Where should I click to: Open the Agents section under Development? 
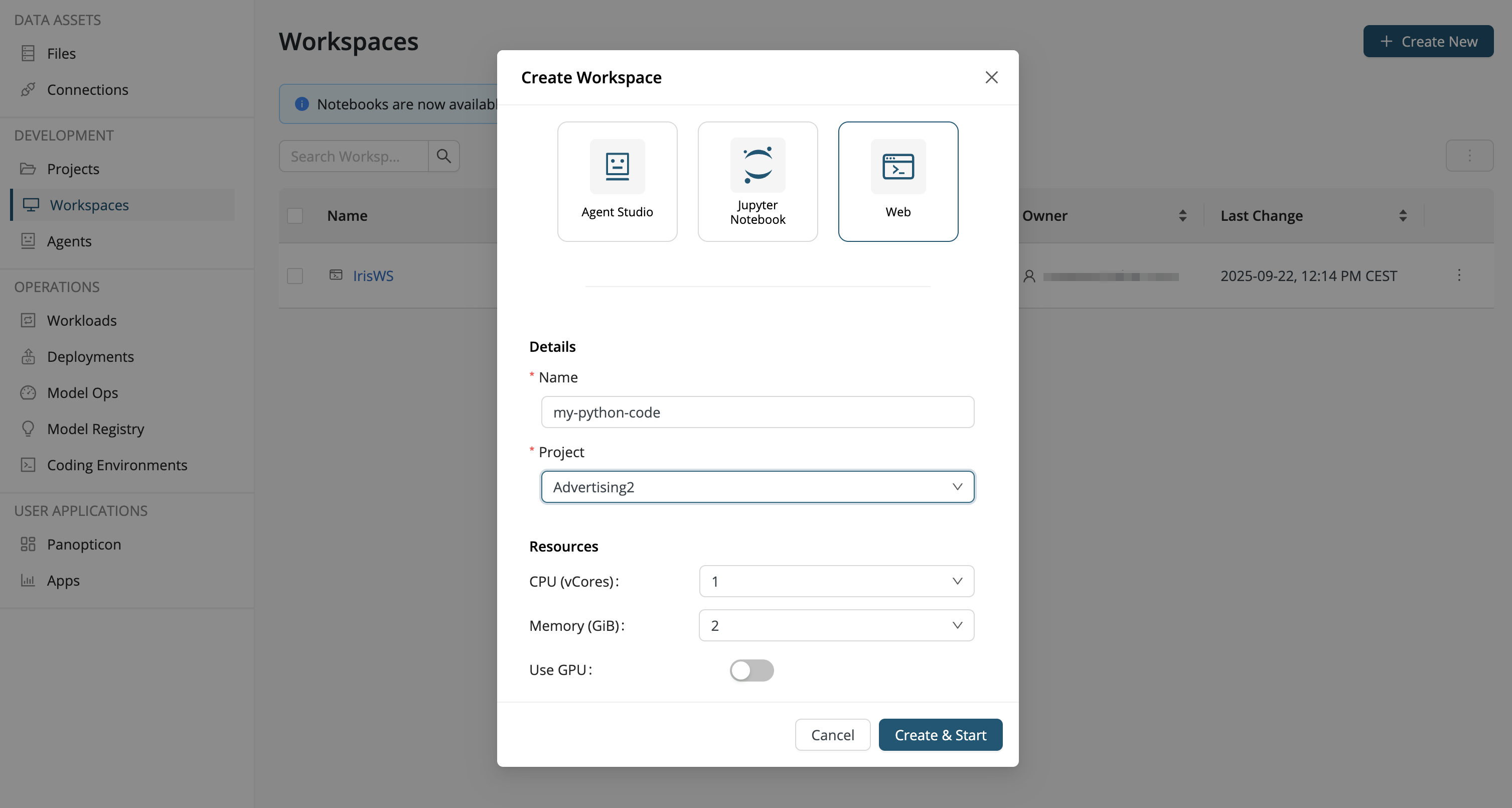coord(69,241)
